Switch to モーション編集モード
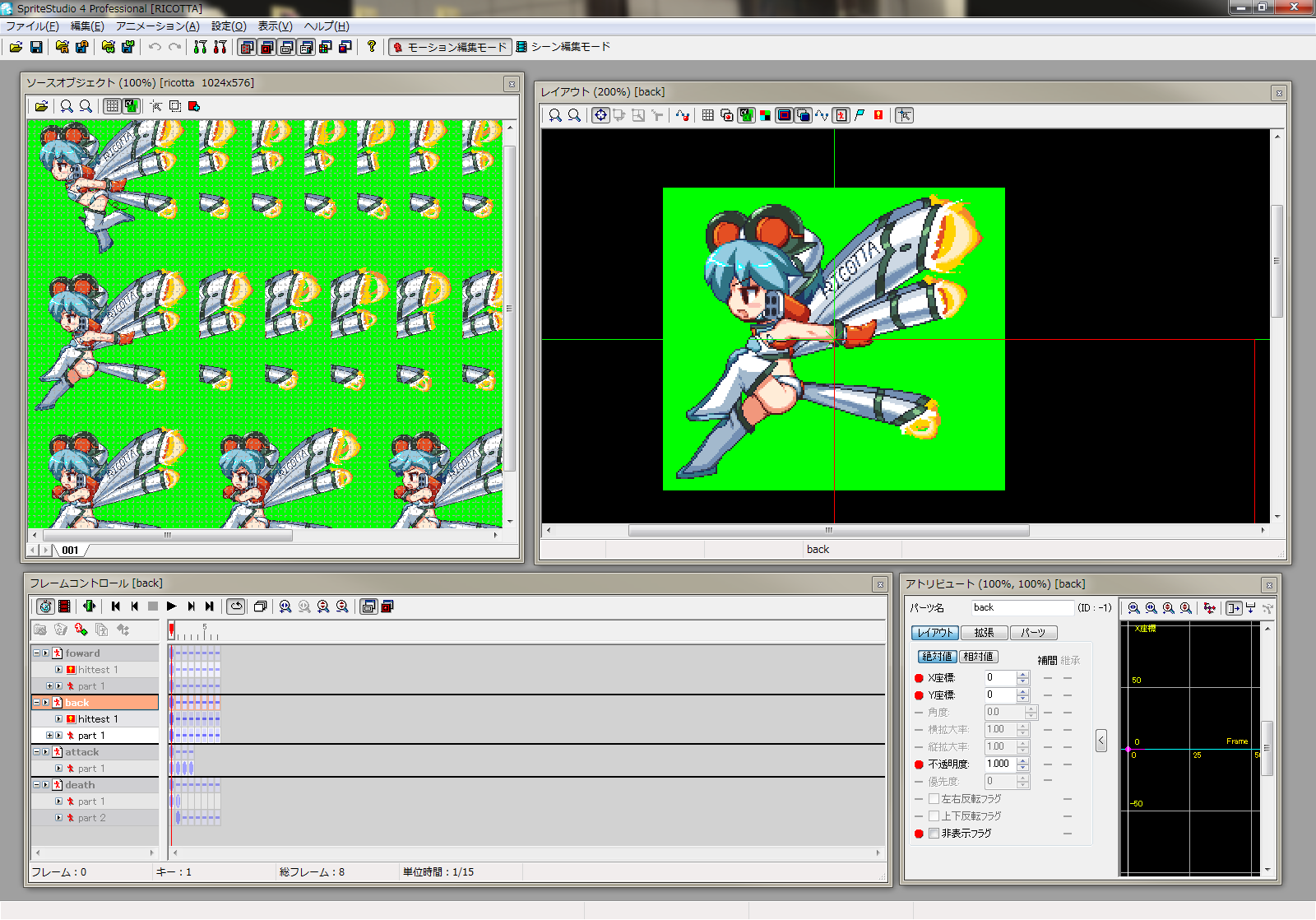 coord(450,47)
